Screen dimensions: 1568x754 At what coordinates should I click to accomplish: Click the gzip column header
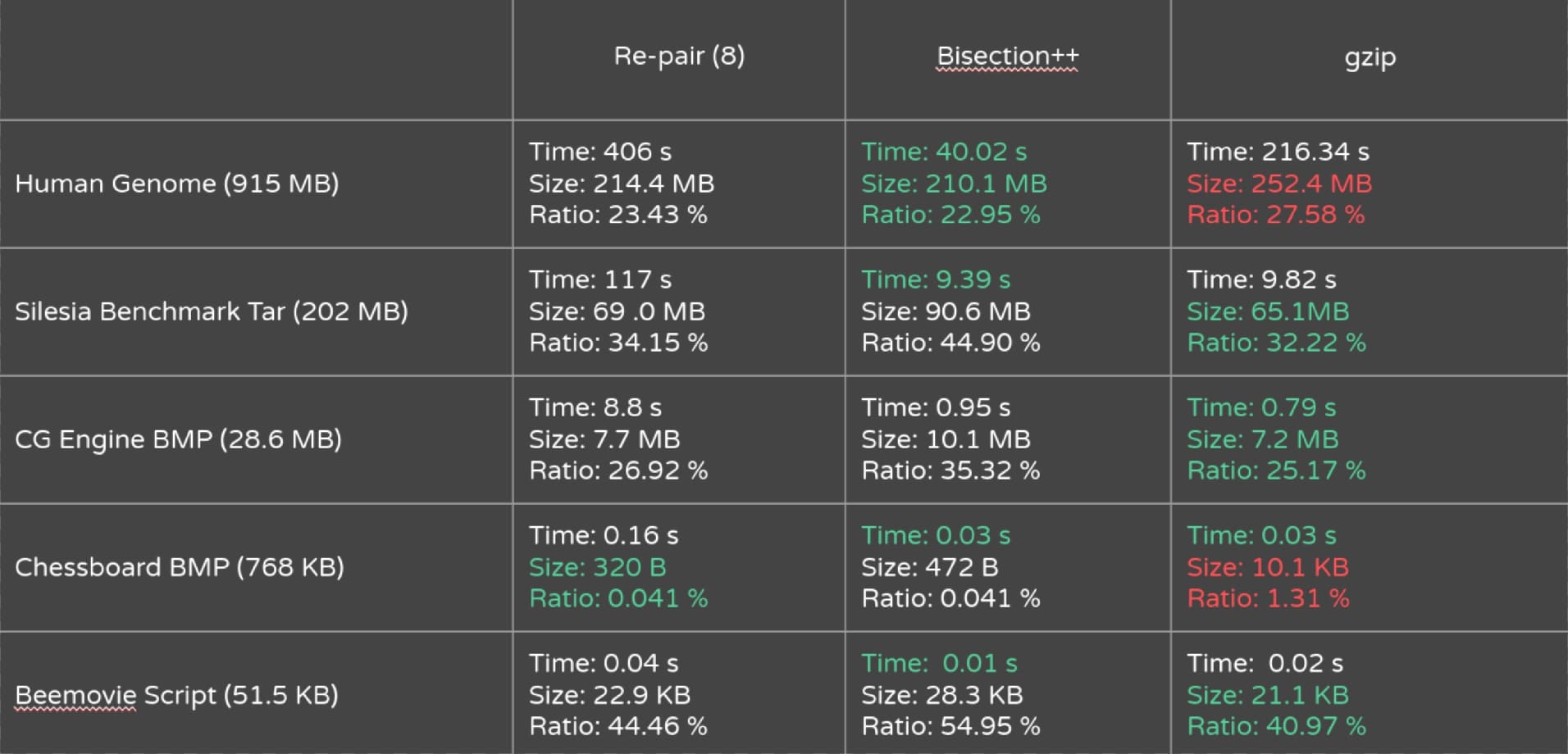[1370, 57]
